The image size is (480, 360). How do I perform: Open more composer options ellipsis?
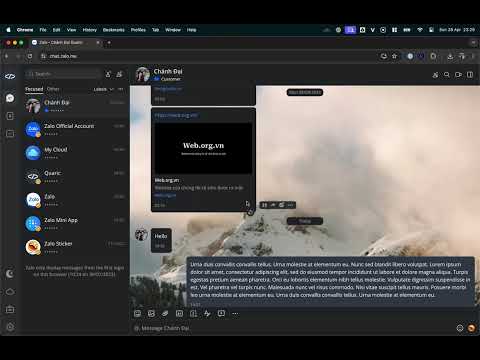[x=235, y=313]
